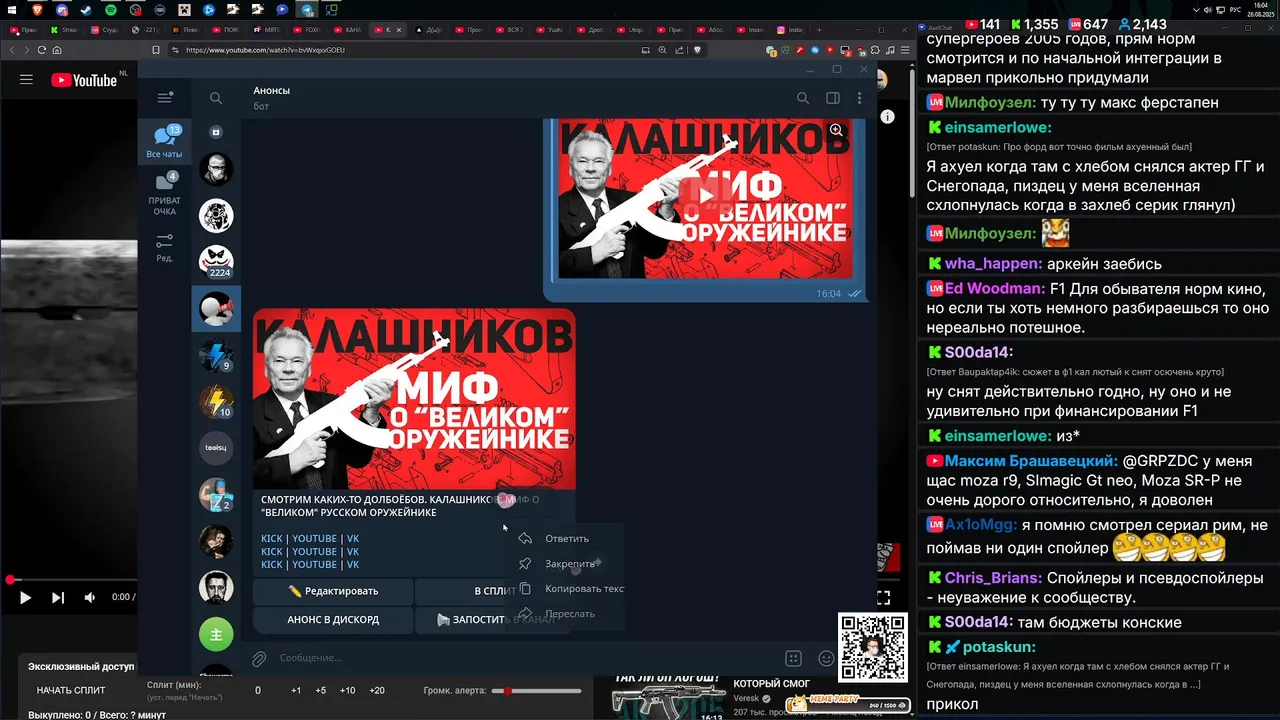Focus the Сообщение message input field
Screen dimensions: 1280x720
[x=525, y=658]
